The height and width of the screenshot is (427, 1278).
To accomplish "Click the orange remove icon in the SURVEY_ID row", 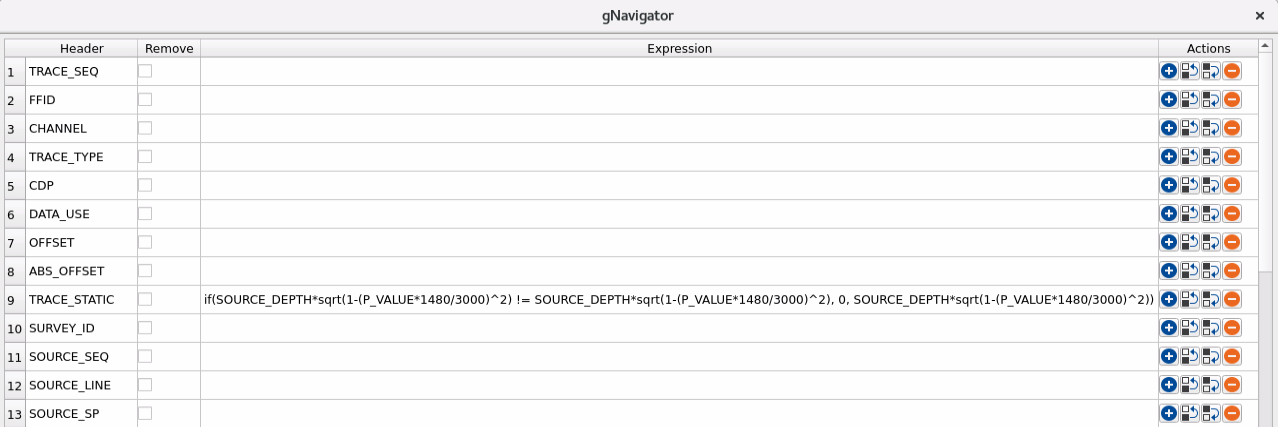I will (1232, 328).
